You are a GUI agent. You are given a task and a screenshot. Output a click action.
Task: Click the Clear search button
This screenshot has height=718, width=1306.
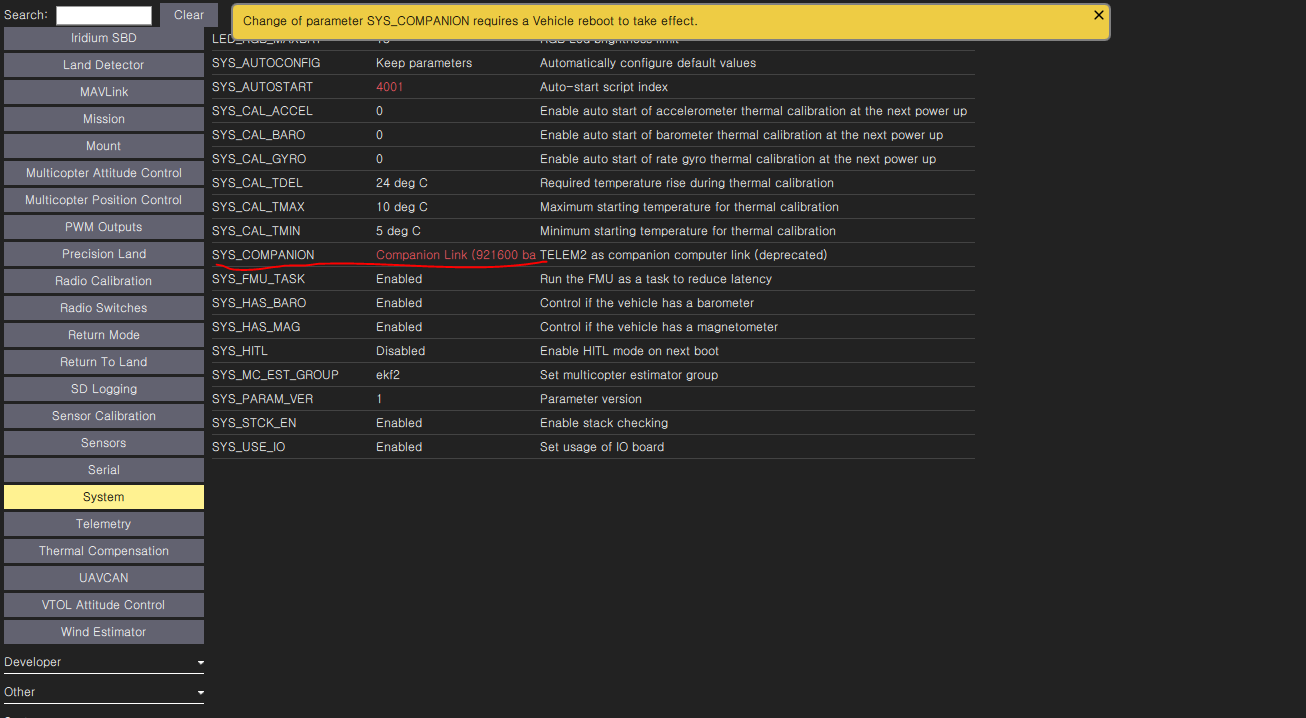tap(188, 15)
